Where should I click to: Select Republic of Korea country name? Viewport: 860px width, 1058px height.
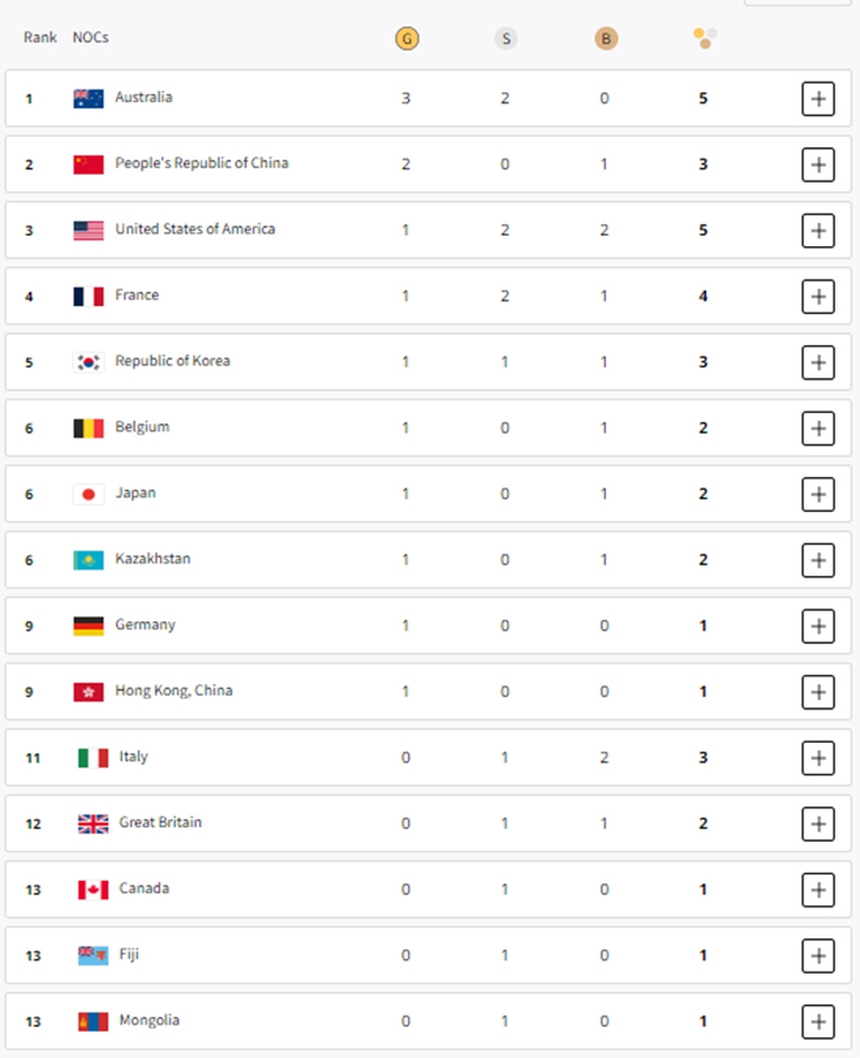coord(173,361)
